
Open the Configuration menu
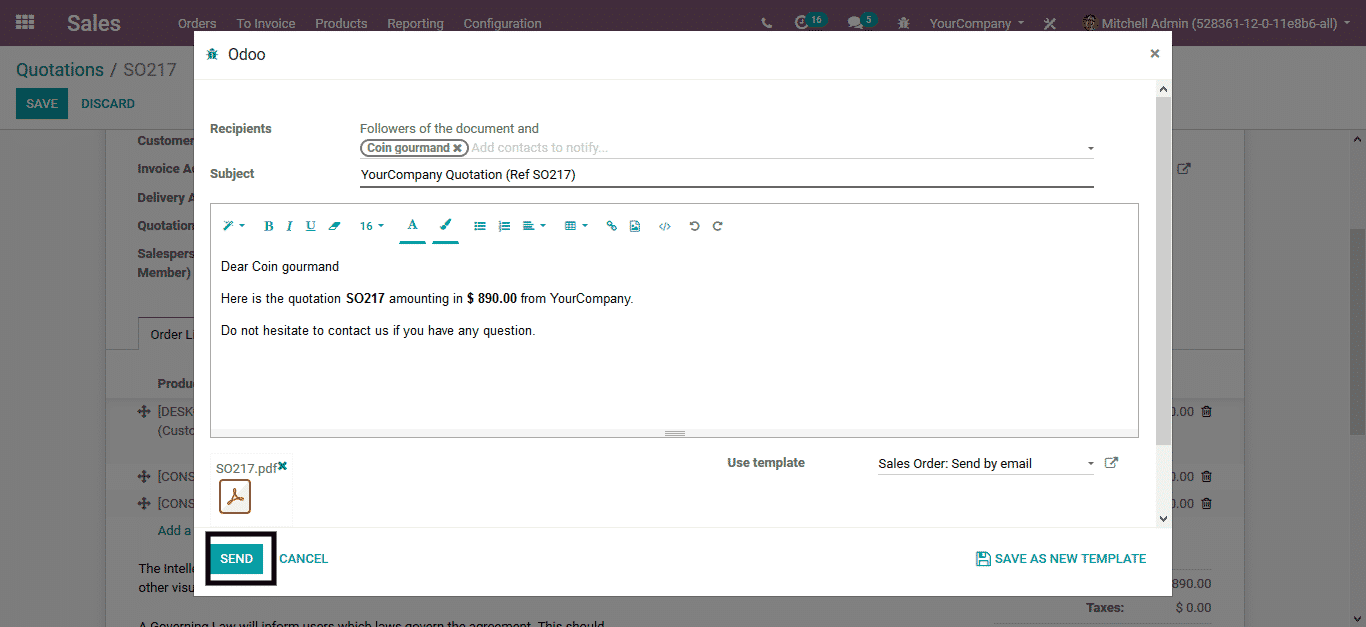point(502,23)
